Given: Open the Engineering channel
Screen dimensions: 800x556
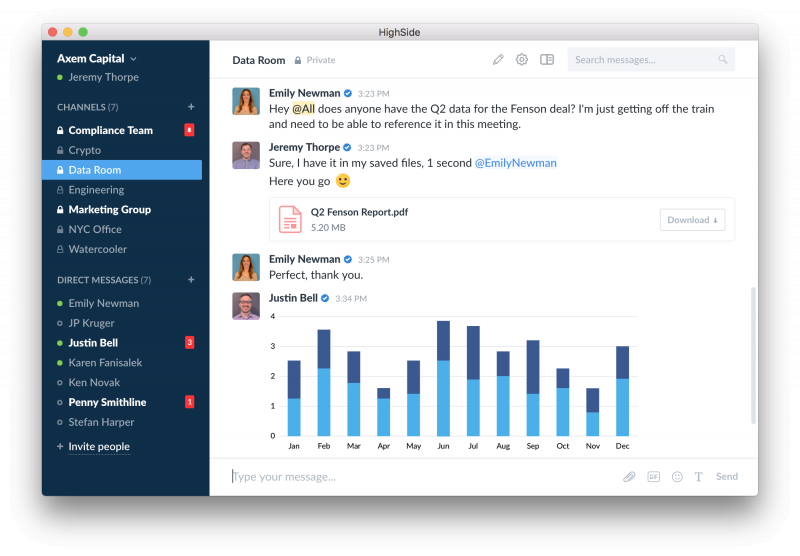Looking at the screenshot, I should 121,190.
